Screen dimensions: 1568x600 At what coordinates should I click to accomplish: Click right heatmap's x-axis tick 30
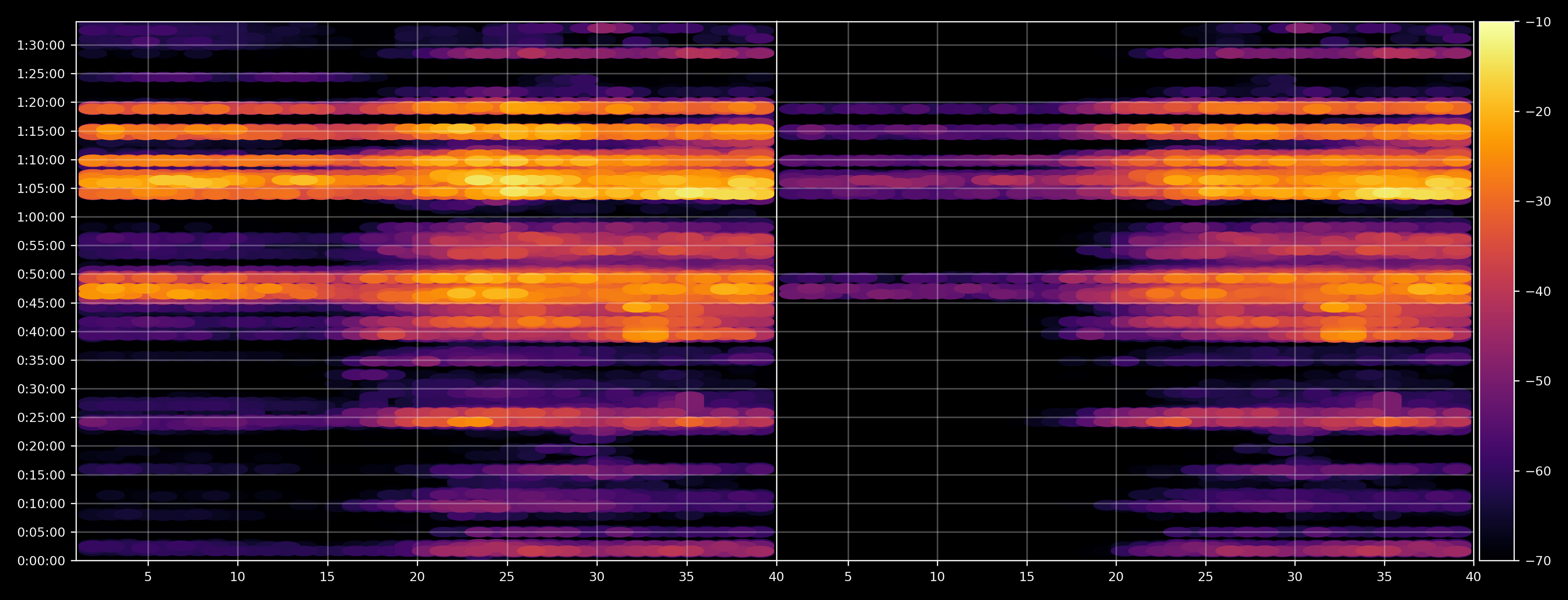click(1295, 577)
